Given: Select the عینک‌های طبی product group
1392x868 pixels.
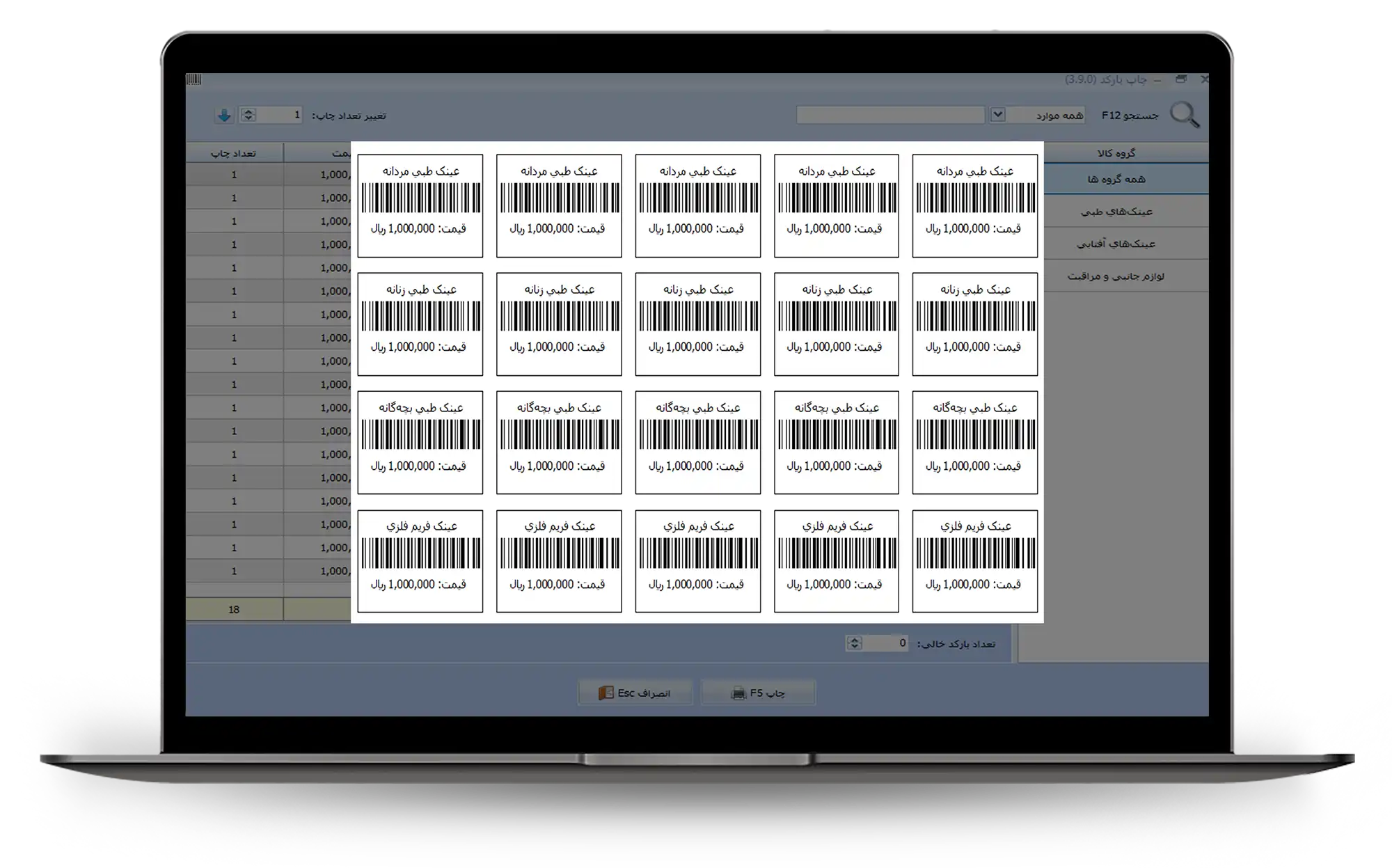Looking at the screenshot, I should [1116, 212].
